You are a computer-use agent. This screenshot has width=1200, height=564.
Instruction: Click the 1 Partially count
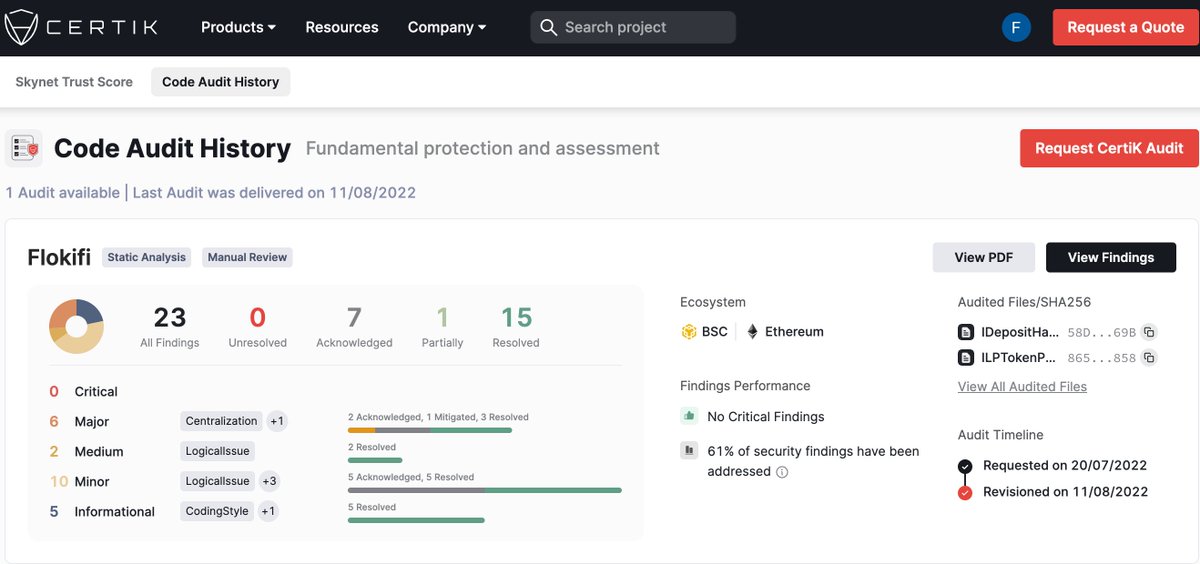click(x=442, y=326)
